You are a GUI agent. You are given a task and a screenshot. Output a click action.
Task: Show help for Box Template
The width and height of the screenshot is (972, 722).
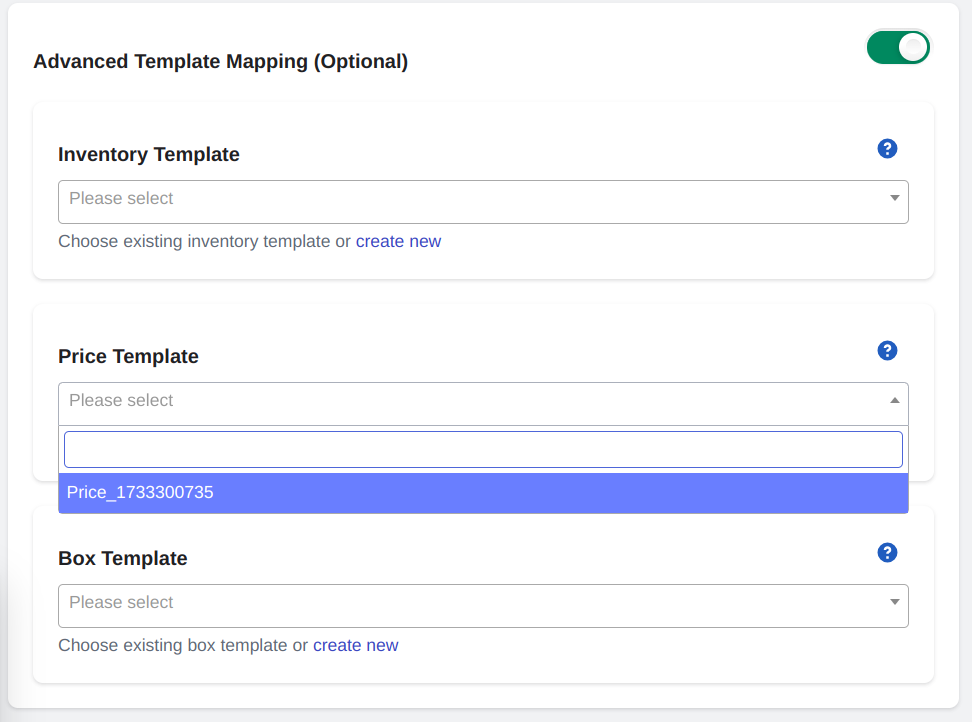tap(887, 553)
